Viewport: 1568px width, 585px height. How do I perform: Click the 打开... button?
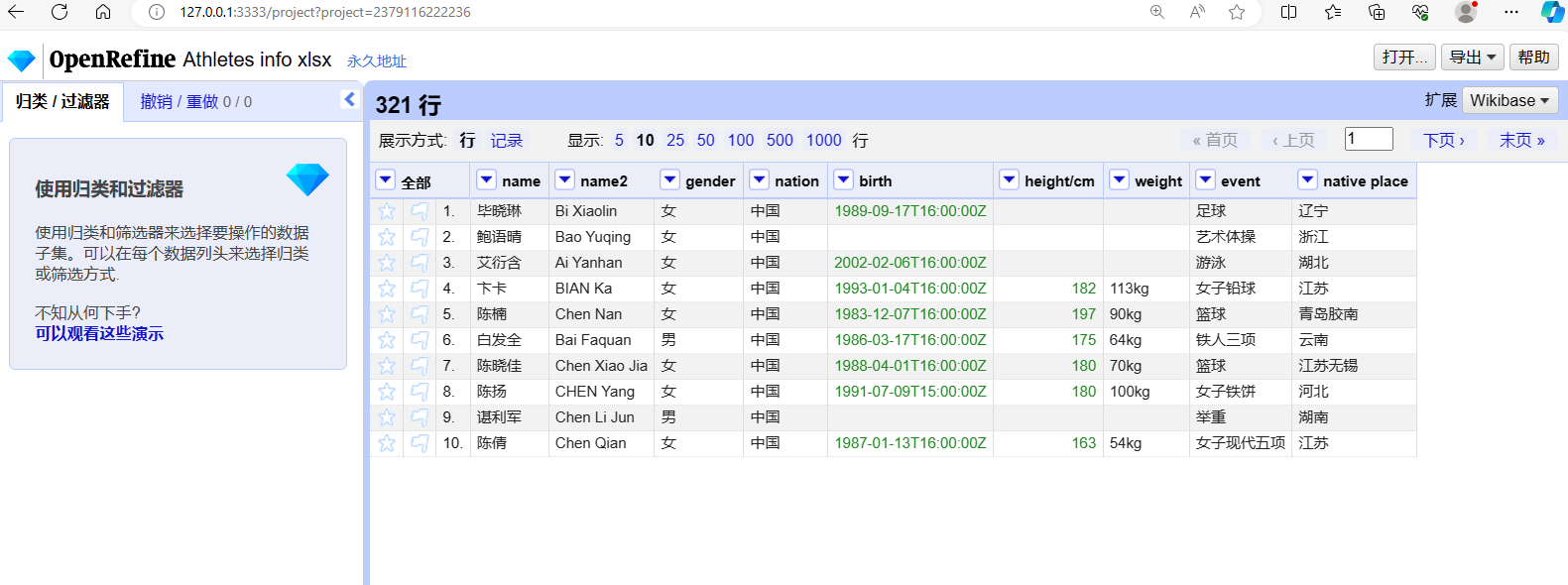[1404, 57]
